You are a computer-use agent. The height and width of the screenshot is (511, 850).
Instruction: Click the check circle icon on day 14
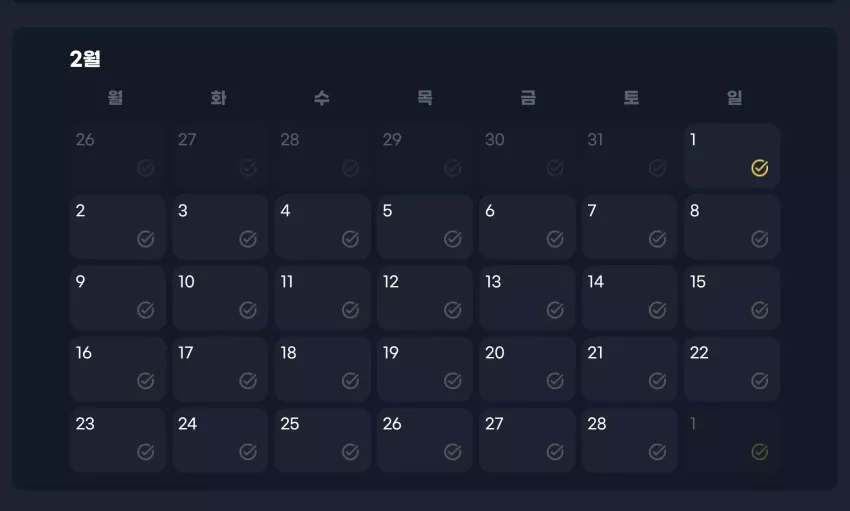point(657,310)
